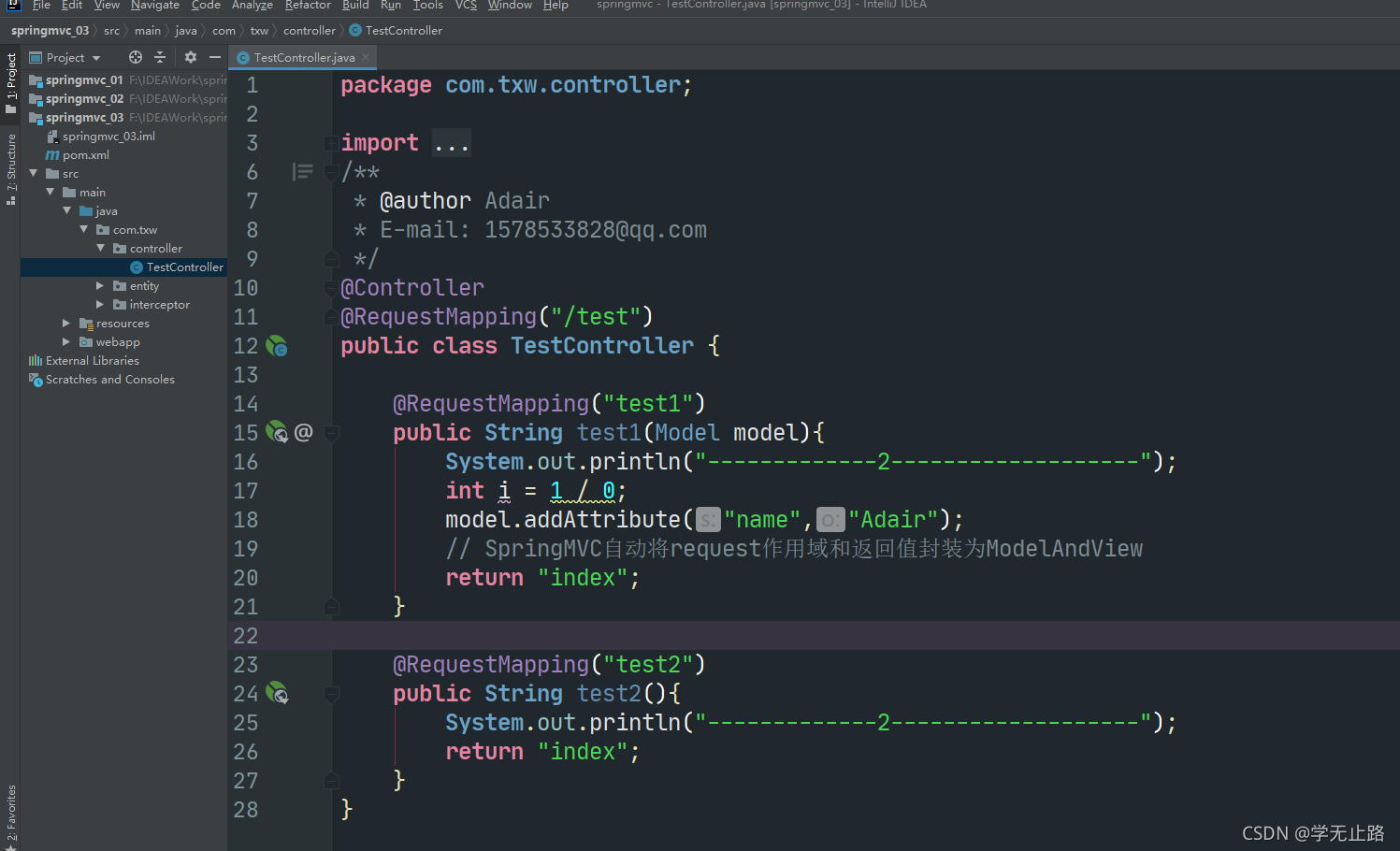Click the TestController breadcrumb item

click(x=404, y=31)
